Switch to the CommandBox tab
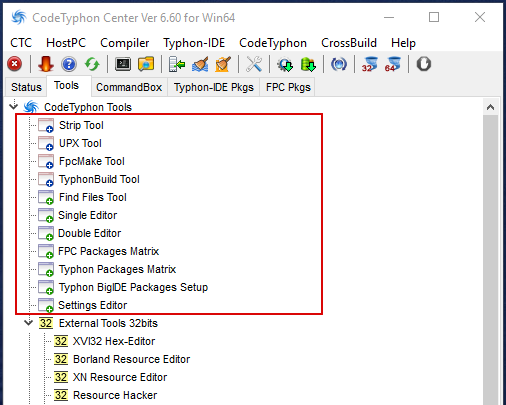 tap(129, 87)
